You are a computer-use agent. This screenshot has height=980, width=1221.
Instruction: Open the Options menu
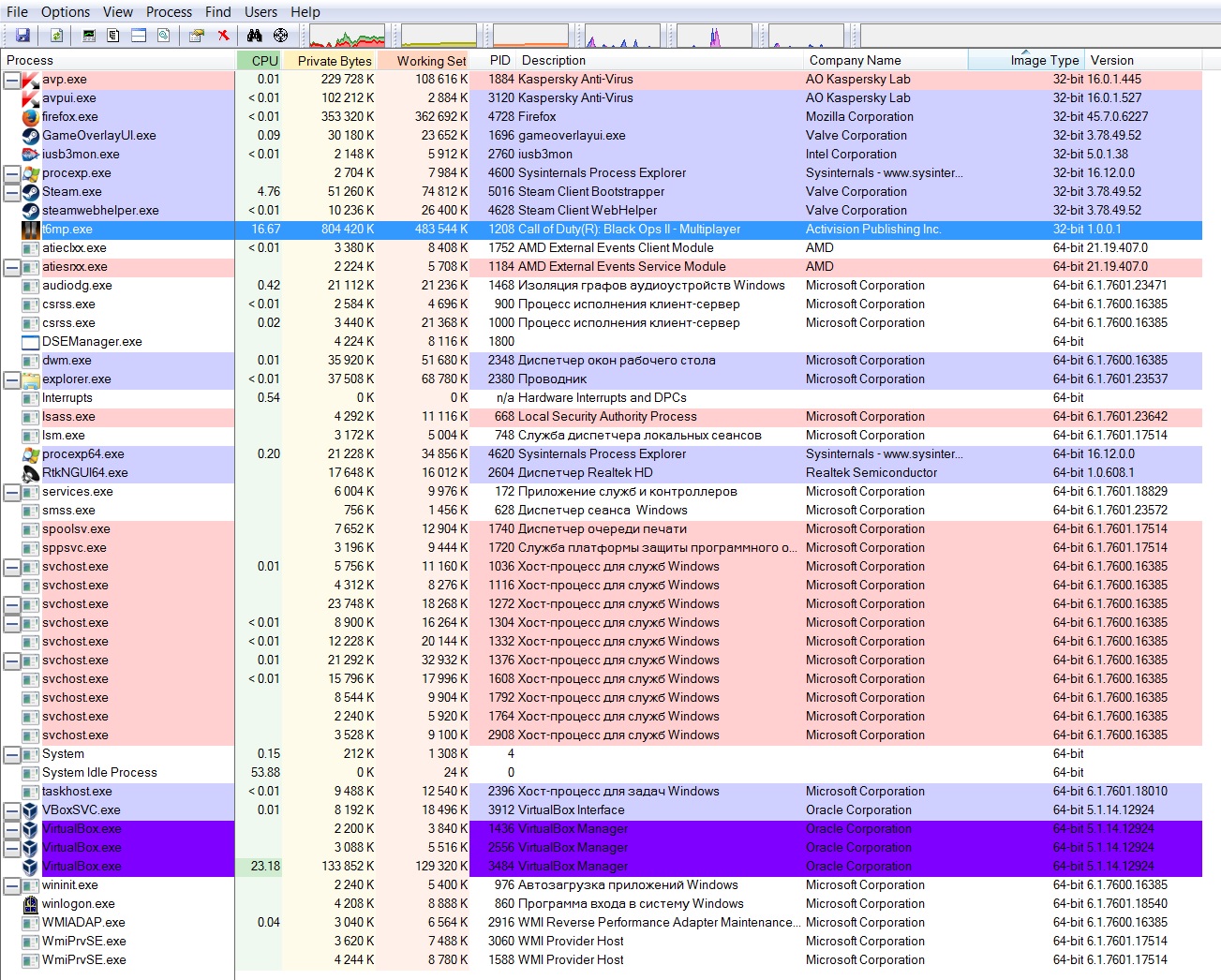coord(66,12)
